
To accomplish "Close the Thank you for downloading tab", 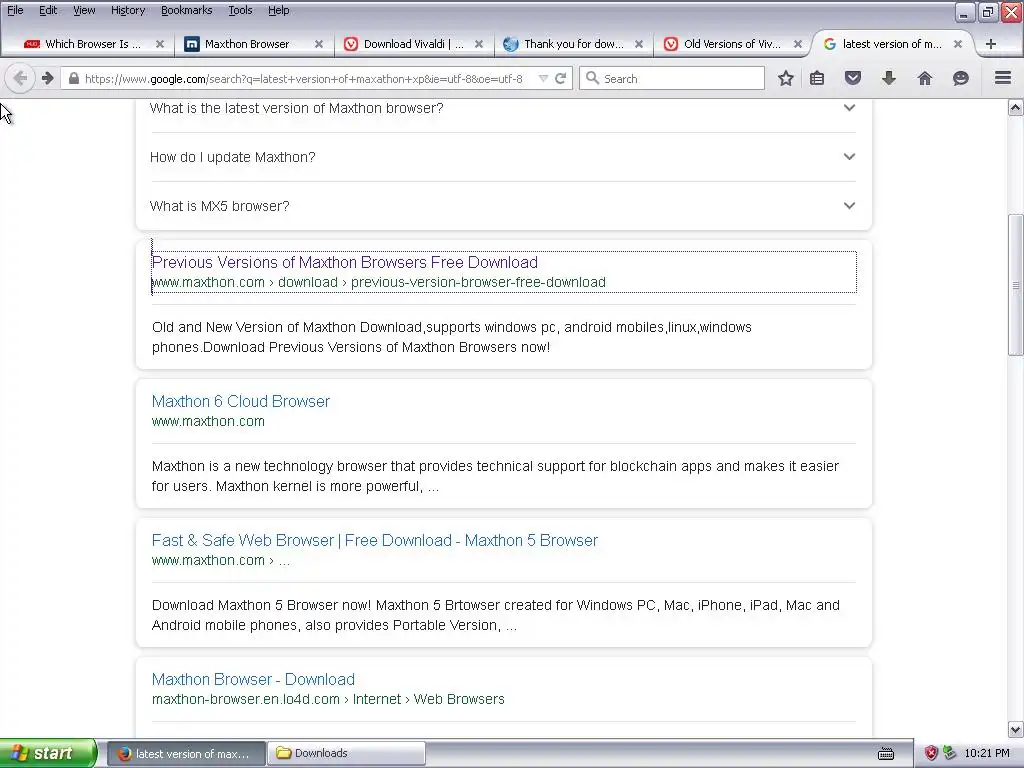I will pos(639,44).
